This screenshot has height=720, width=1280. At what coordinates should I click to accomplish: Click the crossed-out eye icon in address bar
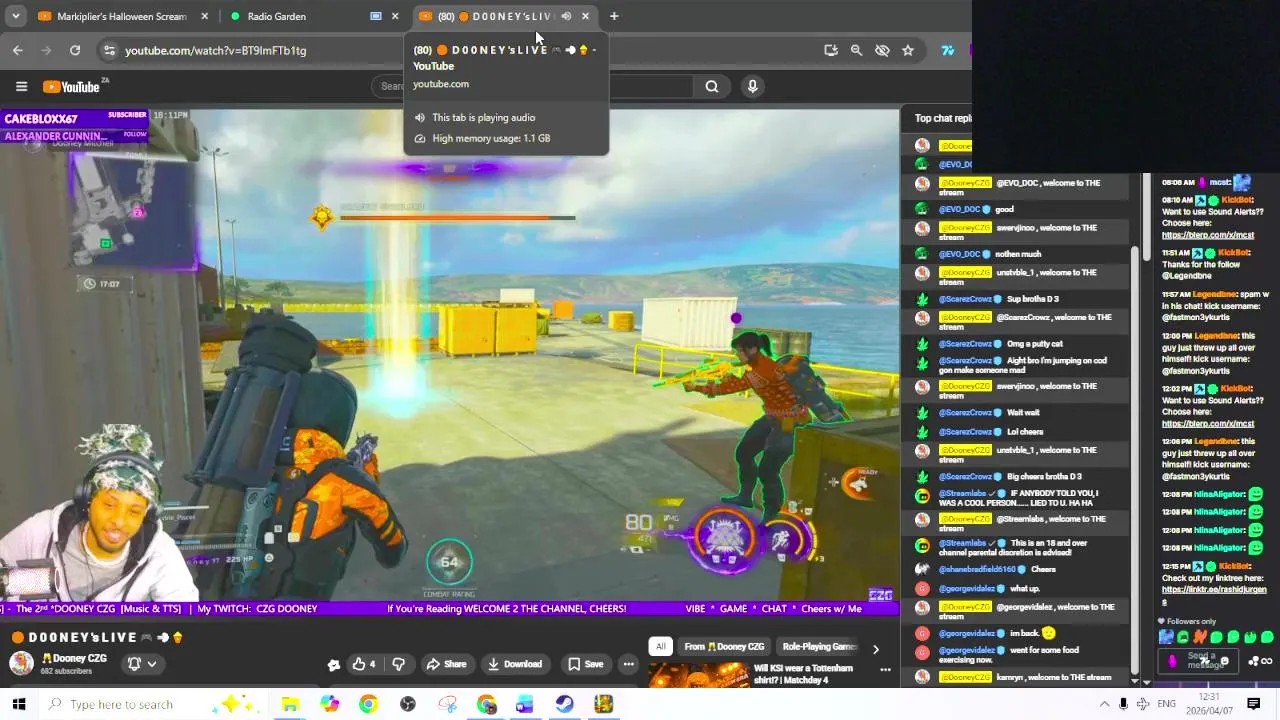click(x=882, y=50)
